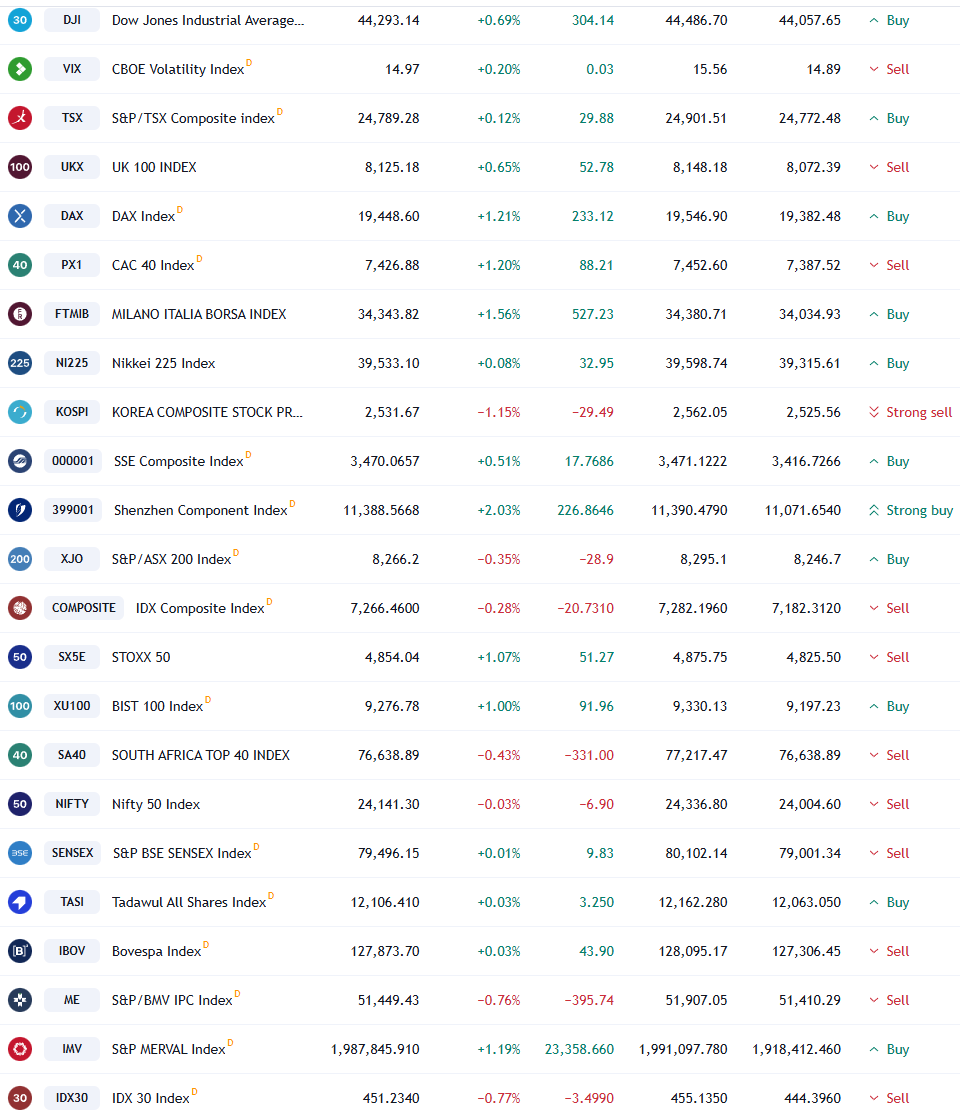Click the BSE SENSEX logo icon
Image resolution: width=960 pixels, height=1112 pixels.
(x=20, y=852)
